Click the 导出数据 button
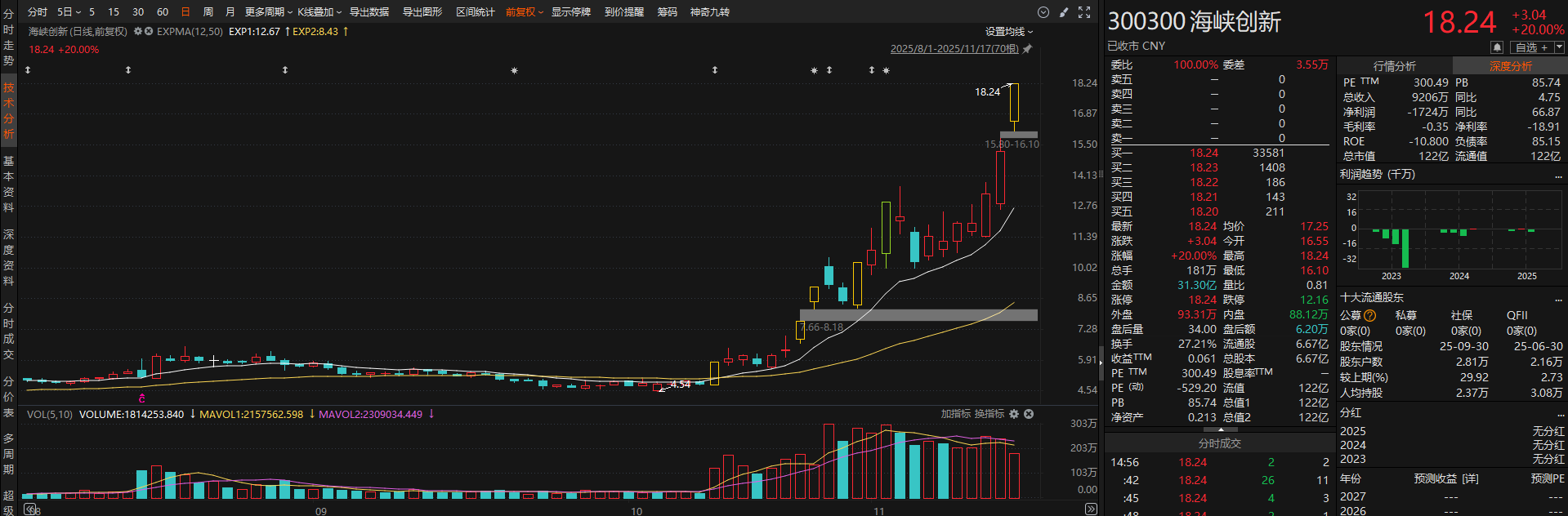1568x516 pixels. point(369,12)
